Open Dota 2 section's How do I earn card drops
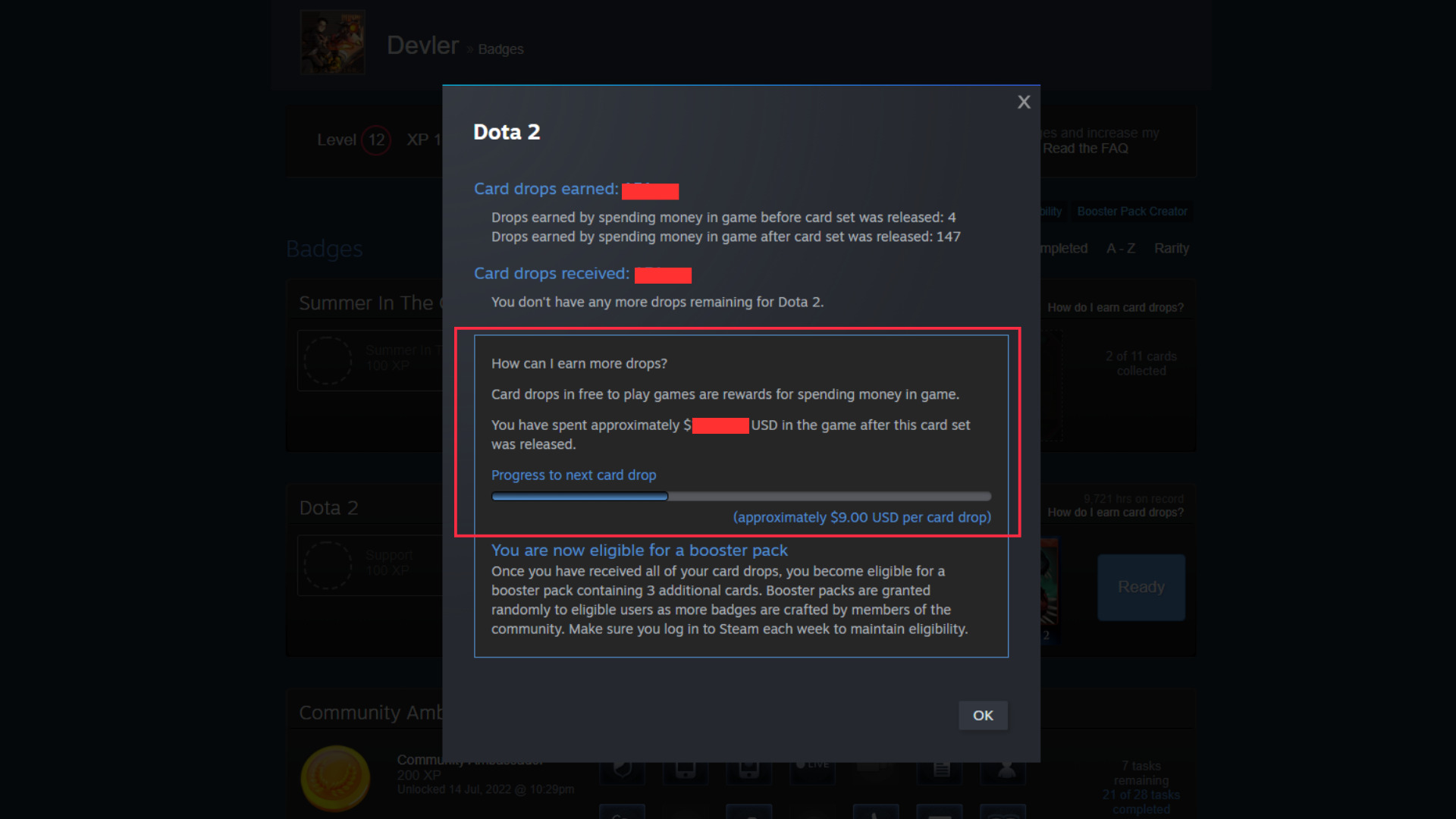The height and width of the screenshot is (819, 1456). tap(1116, 513)
